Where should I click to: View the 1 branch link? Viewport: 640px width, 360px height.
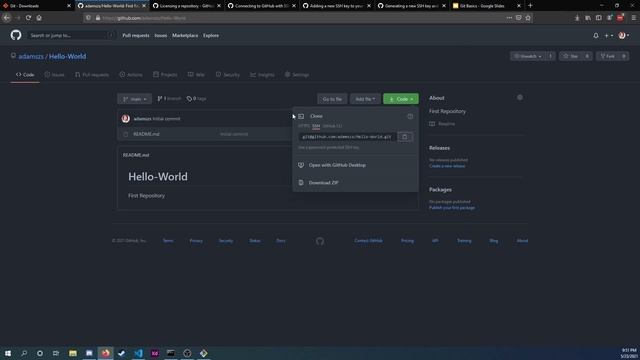tap(169, 99)
